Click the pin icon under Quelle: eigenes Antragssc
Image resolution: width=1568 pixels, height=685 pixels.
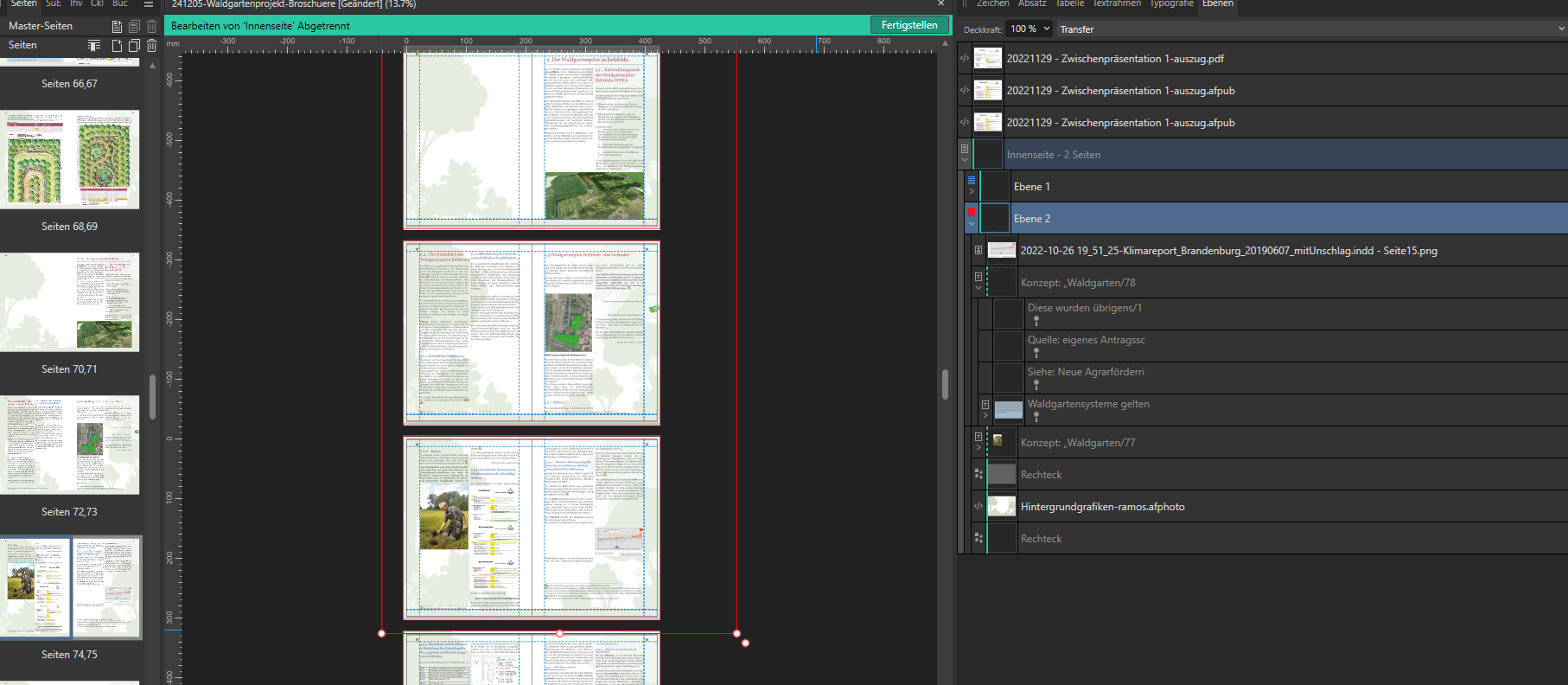pos(1036,353)
